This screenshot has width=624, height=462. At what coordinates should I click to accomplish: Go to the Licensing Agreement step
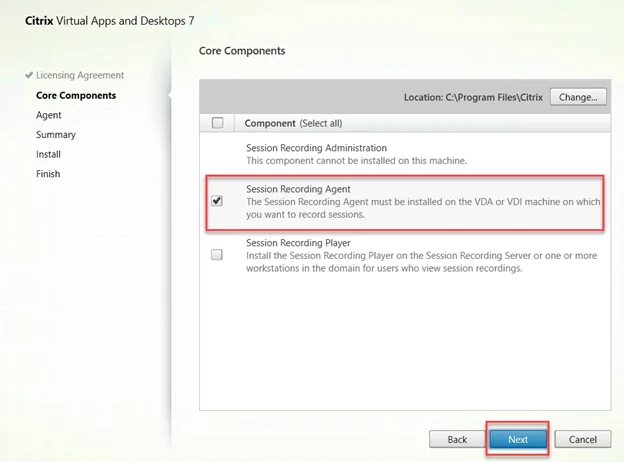click(x=80, y=75)
